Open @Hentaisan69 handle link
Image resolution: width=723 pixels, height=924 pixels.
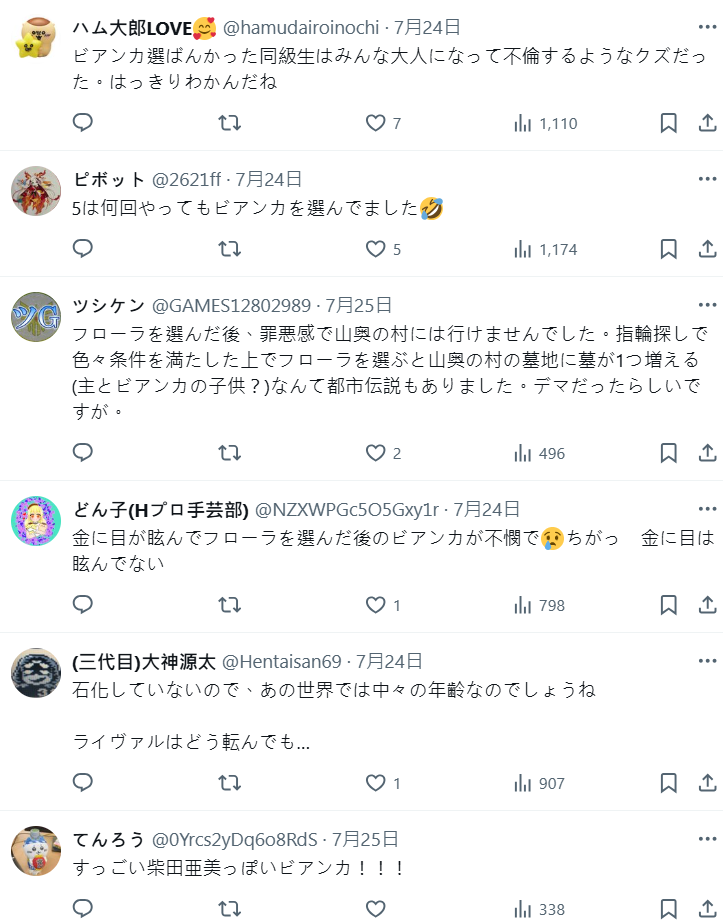pyautogui.click(x=282, y=661)
